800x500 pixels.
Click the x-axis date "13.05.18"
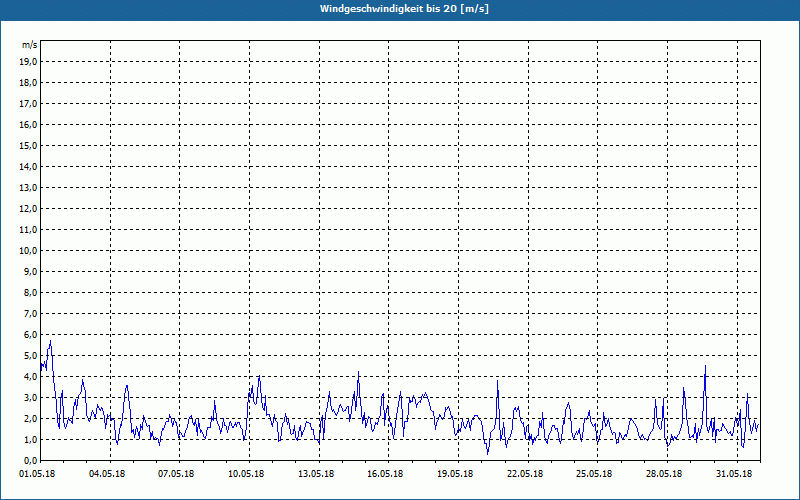point(316,474)
